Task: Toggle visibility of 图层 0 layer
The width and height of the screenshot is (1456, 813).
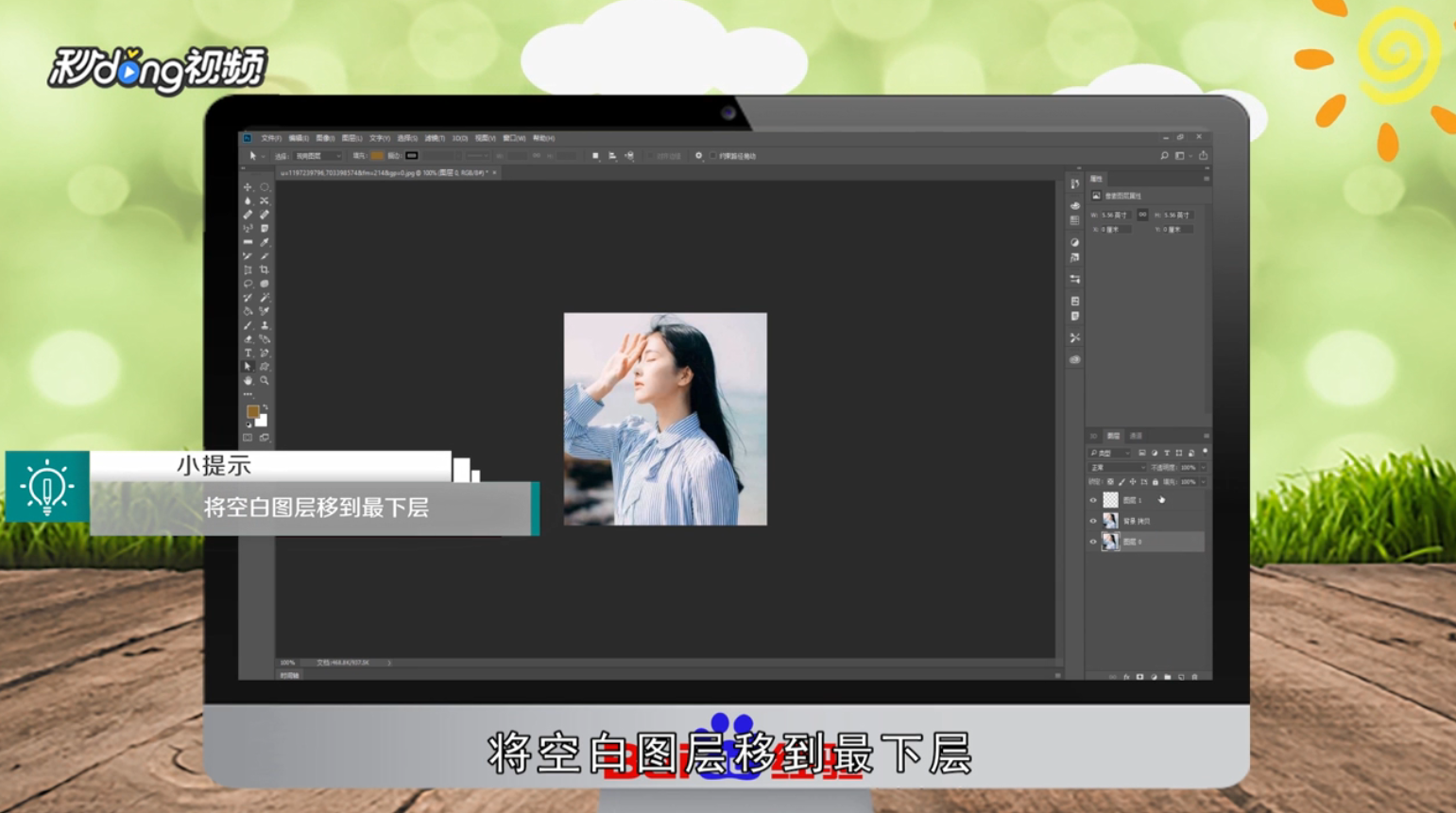Action: tap(1093, 542)
